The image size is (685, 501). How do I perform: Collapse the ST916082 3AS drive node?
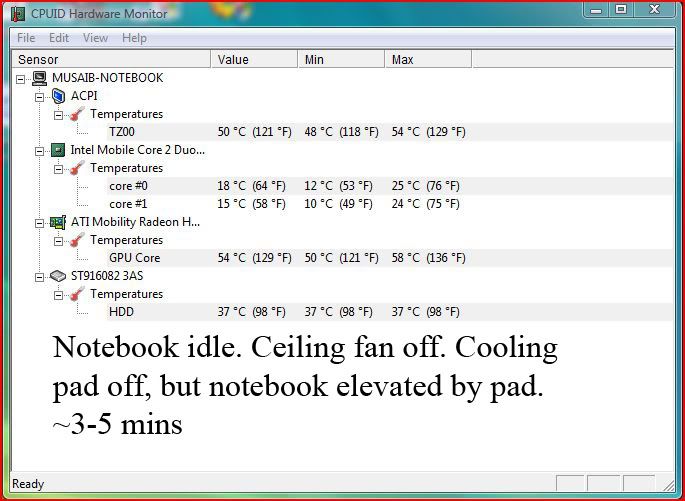[x=40, y=277]
